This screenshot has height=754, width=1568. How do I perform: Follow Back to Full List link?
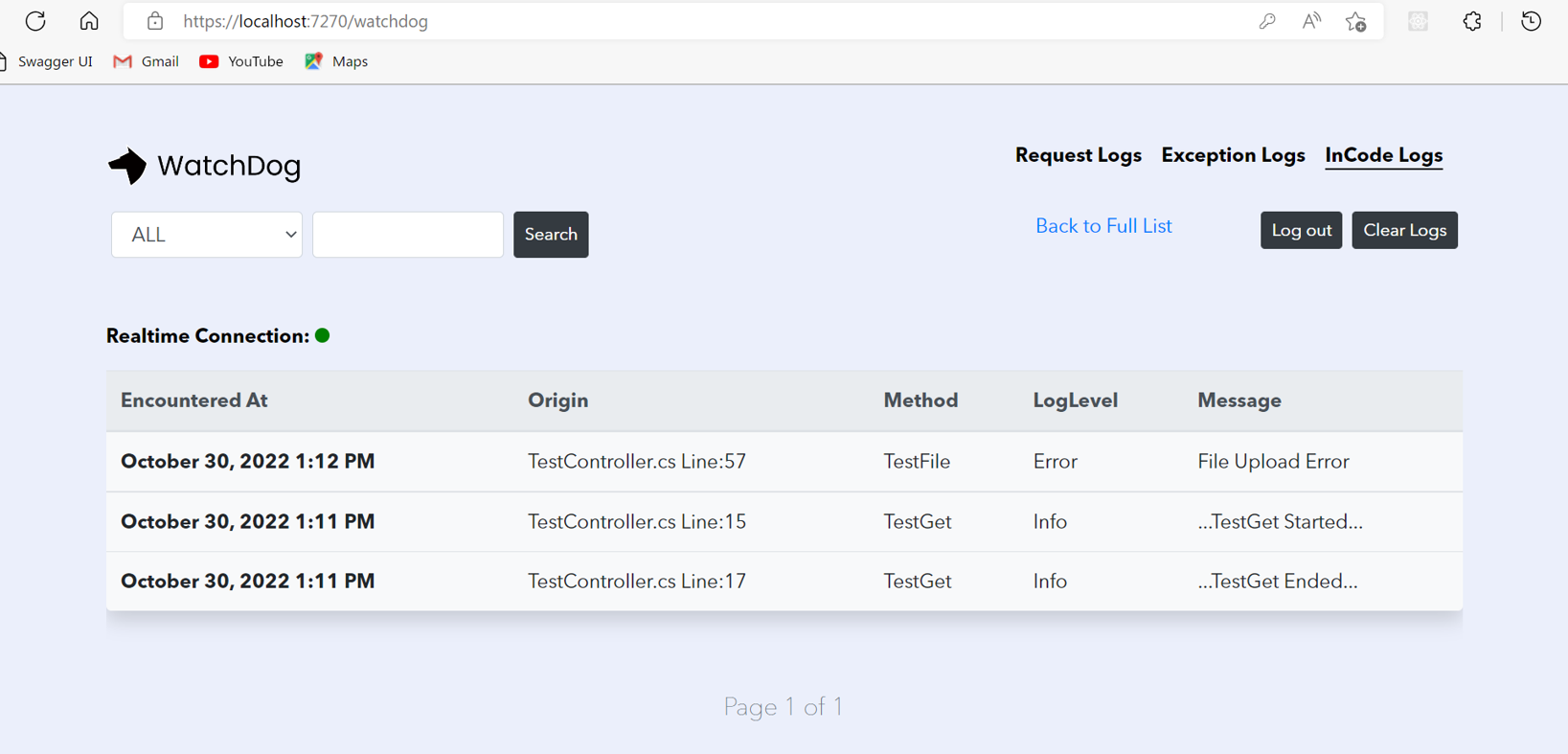(x=1103, y=226)
